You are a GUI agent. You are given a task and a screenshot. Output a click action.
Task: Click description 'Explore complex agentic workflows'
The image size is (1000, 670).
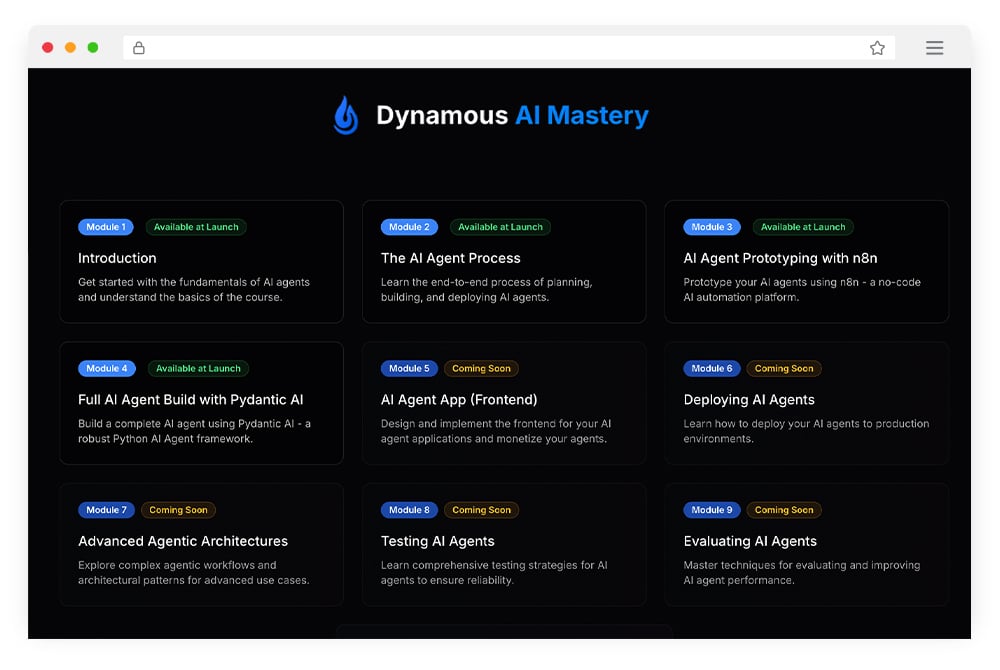click(x=193, y=572)
